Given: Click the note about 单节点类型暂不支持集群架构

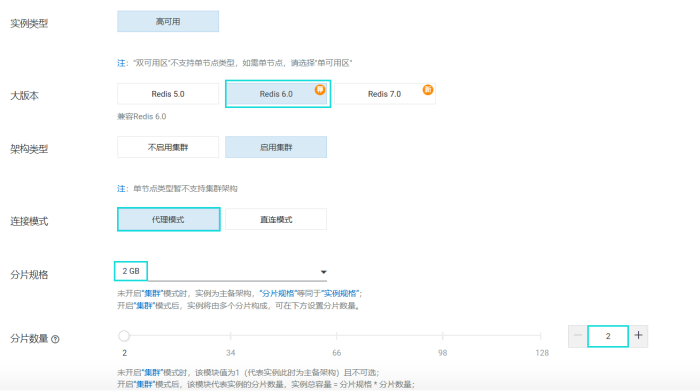Looking at the screenshot, I should point(177,188).
